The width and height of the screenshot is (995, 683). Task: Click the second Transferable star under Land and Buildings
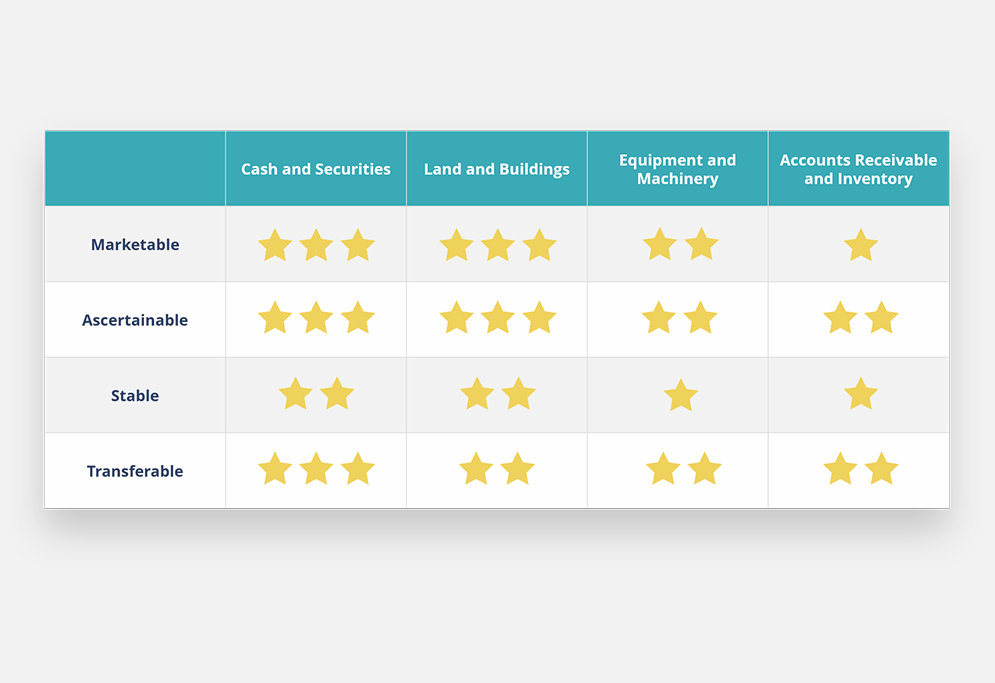517,469
